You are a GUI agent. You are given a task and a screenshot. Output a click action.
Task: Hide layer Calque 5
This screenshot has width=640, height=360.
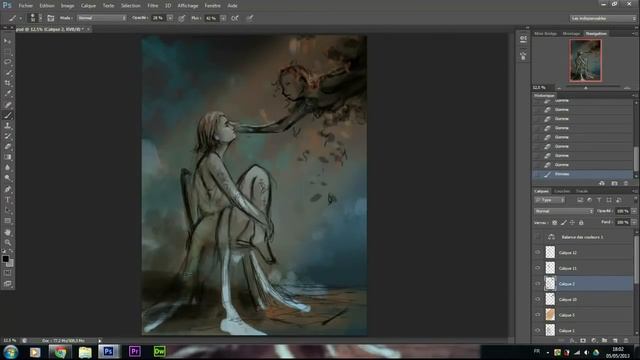click(538, 315)
